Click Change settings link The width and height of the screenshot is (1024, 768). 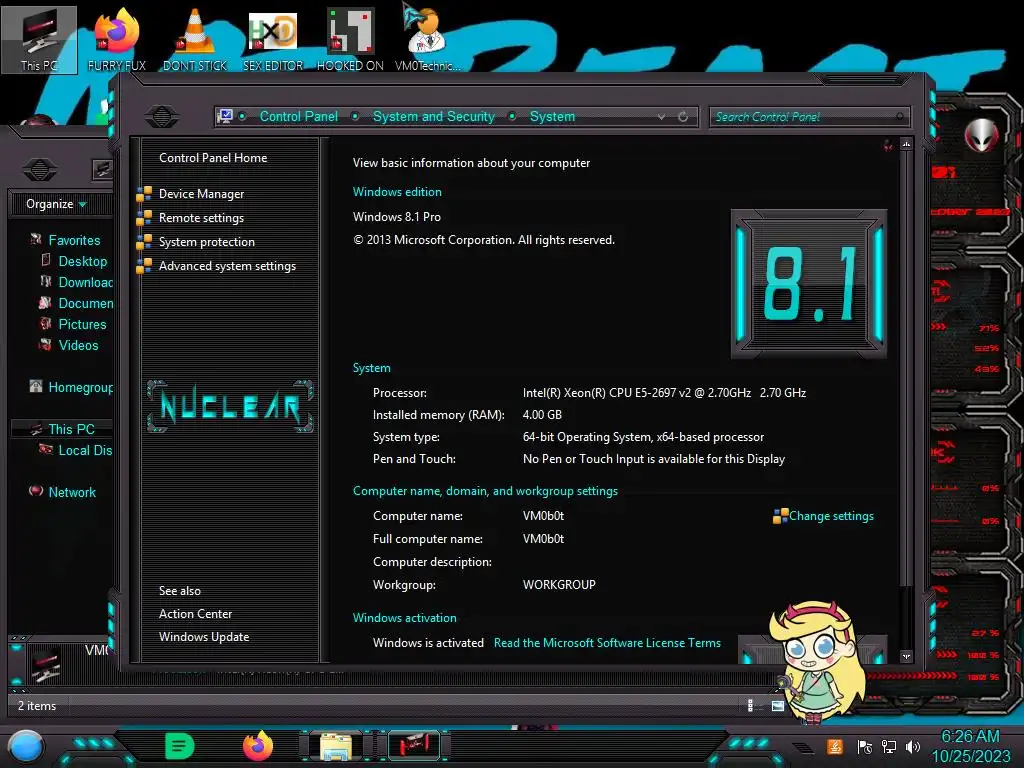[x=831, y=516]
